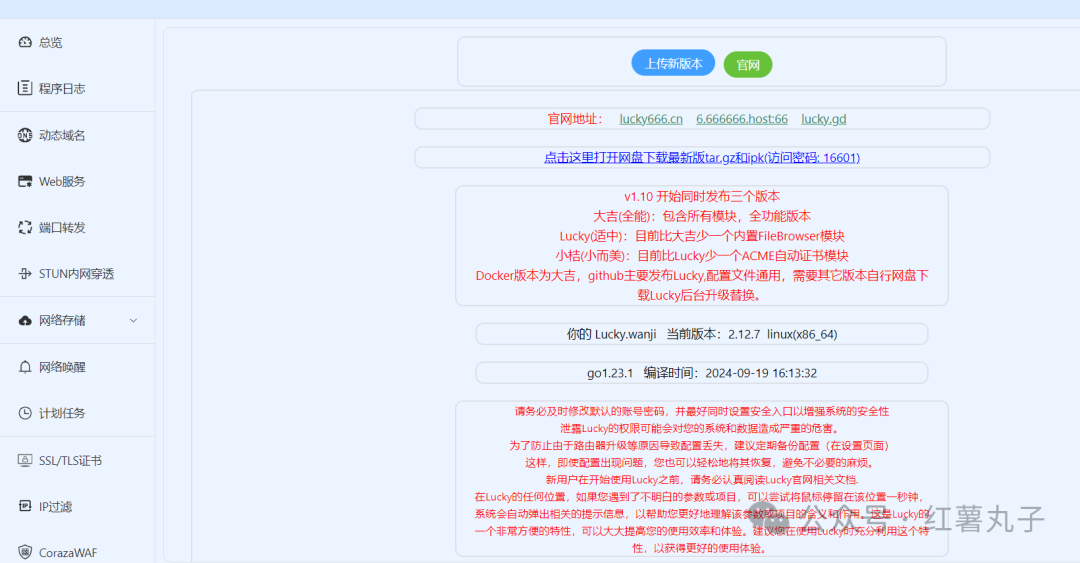This screenshot has width=1080, height=563.
Task: Go to 动态域名 in the sidebar
Action: 77,135
